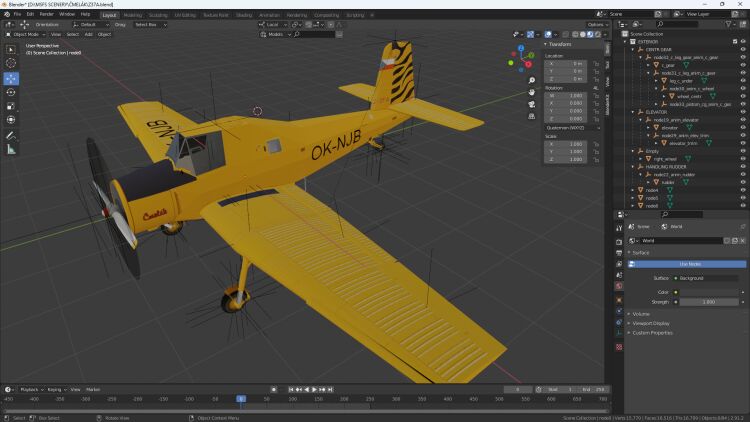Click the Annotate pencil tool
The height and width of the screenshot is (422, 750).
tap(11, 134)
